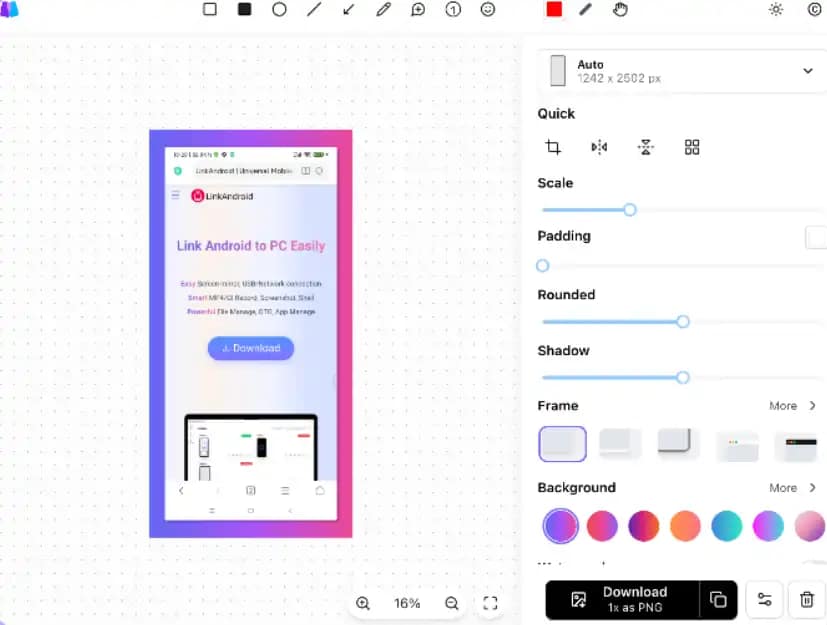The width and height of the screenshot is (827, 625).
Task: Toggle the Padding option box
Action: [816, 237]
